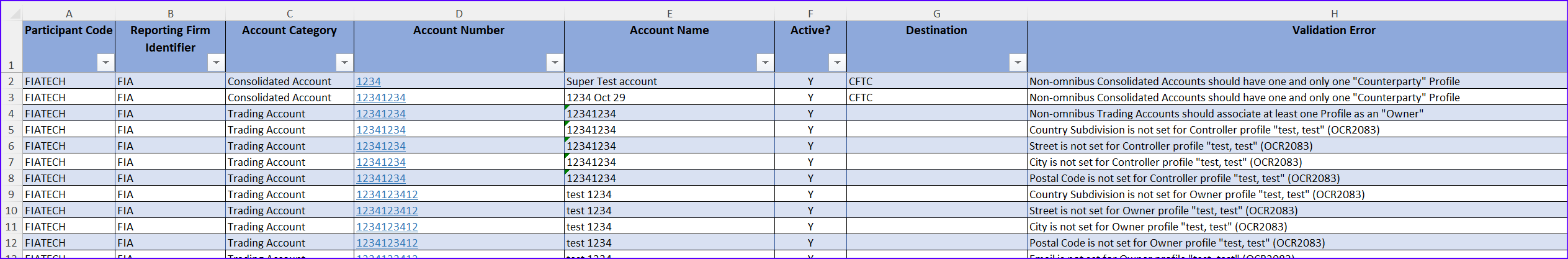Open account number link 1234

[x=369, y=81]
